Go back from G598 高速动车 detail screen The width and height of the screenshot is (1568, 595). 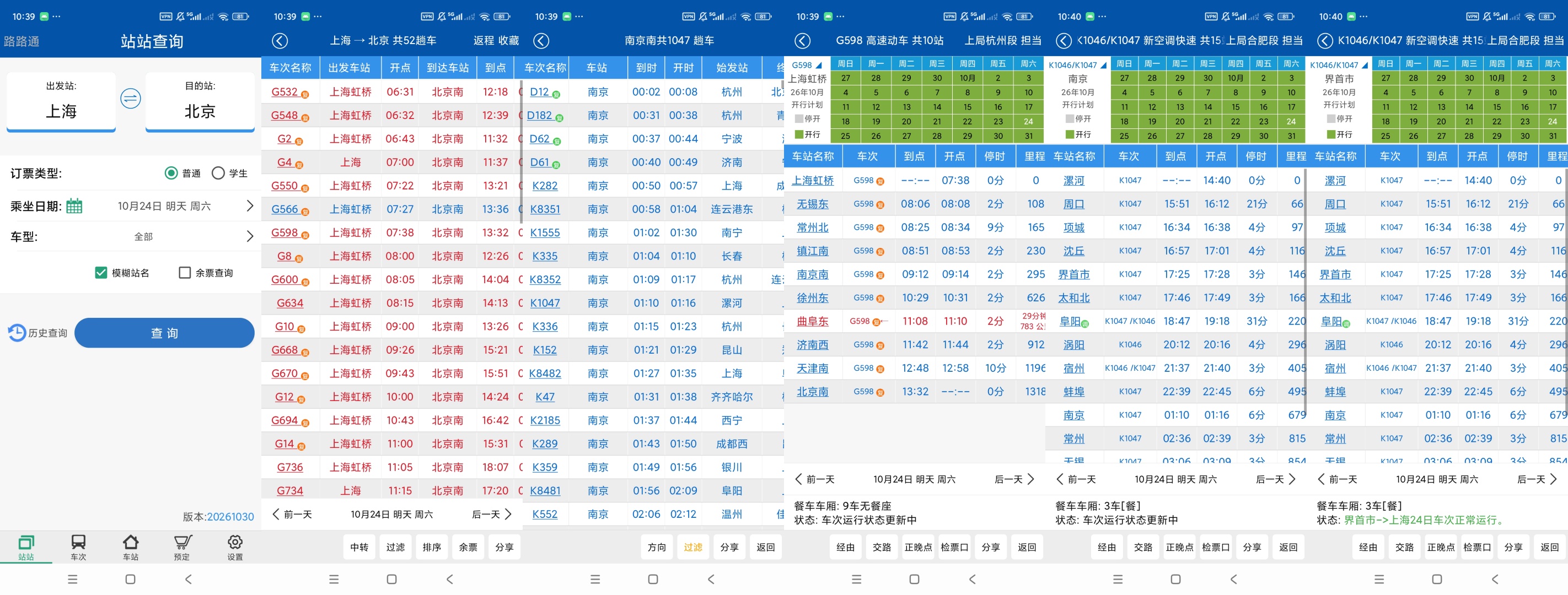[x=802, y=41]
